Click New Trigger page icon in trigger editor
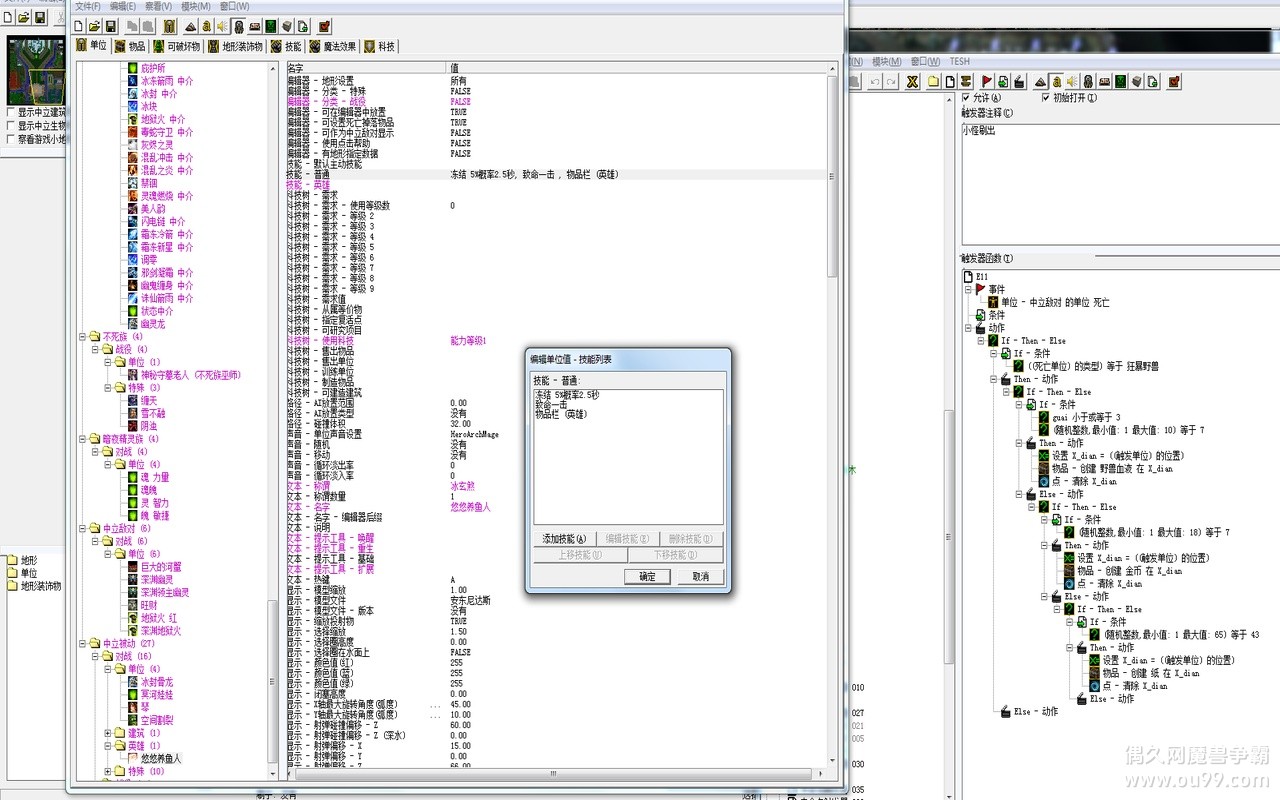Viewport: 1280px width, 800px height. [950, 81]
